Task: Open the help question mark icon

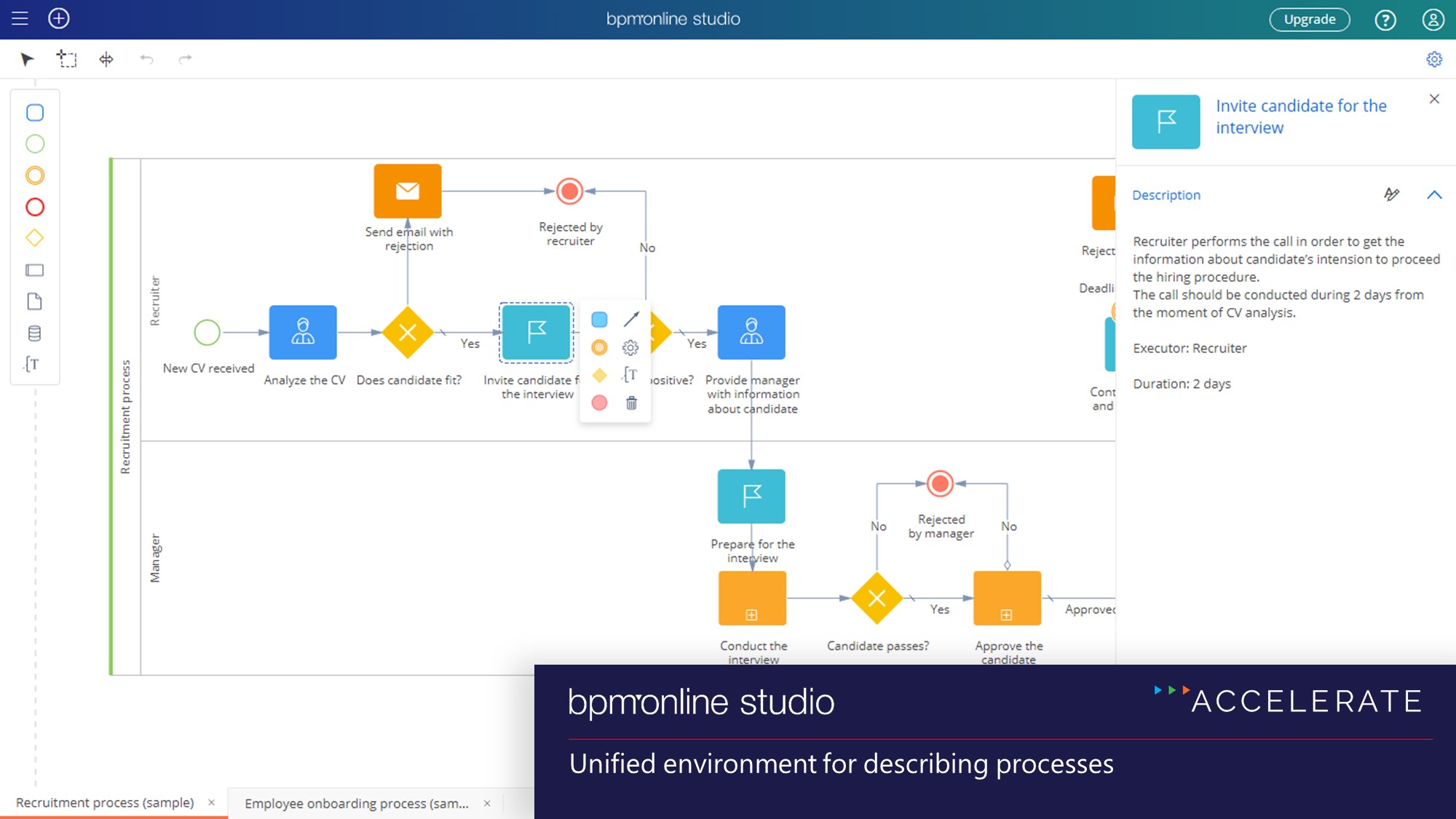Action: tap(1385, 20)
